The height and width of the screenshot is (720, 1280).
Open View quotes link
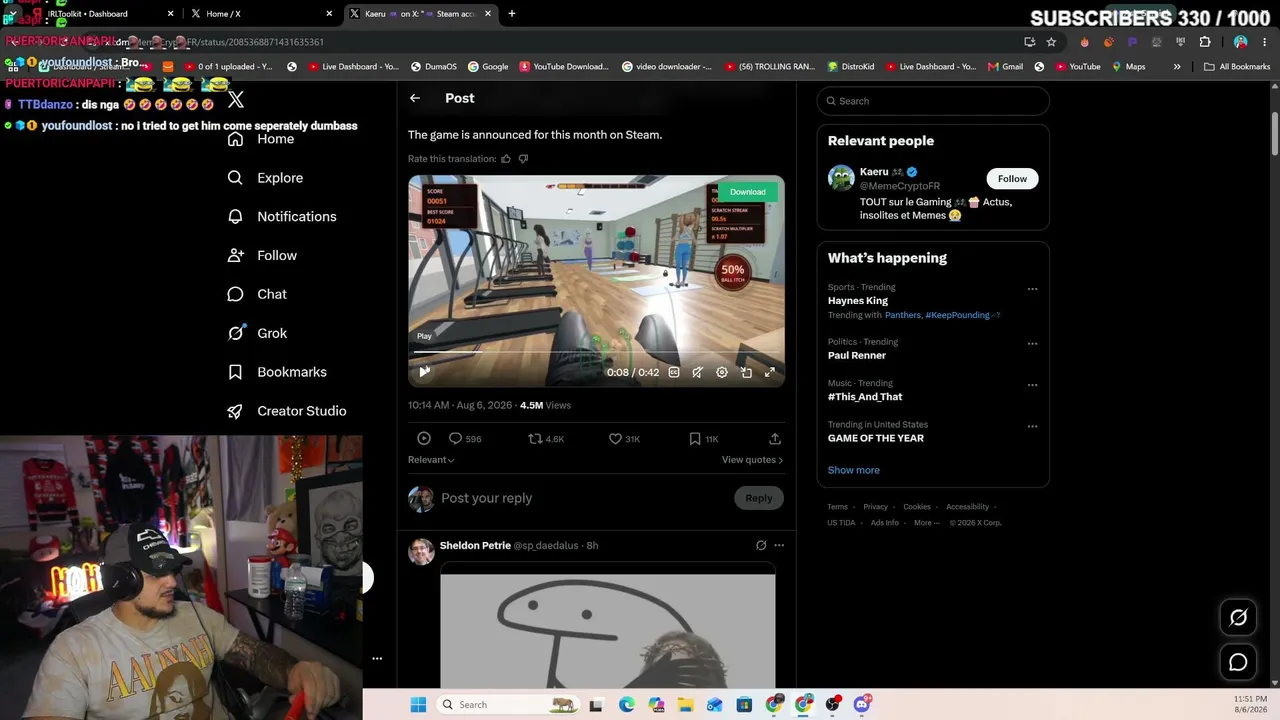coord(752,460)
